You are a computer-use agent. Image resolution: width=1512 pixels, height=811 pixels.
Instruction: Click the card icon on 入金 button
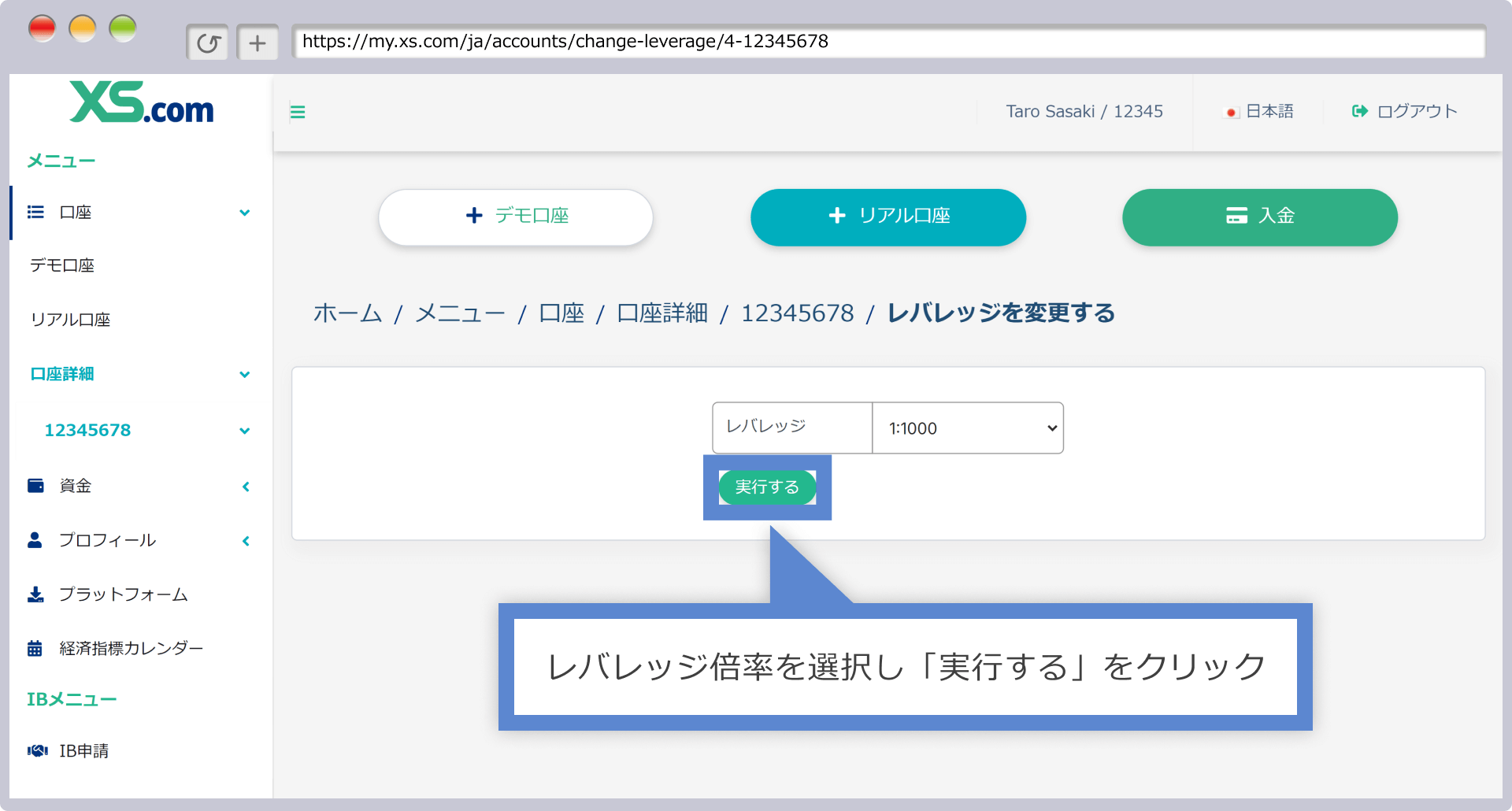pyautogui.click(x=1236, y=215)
